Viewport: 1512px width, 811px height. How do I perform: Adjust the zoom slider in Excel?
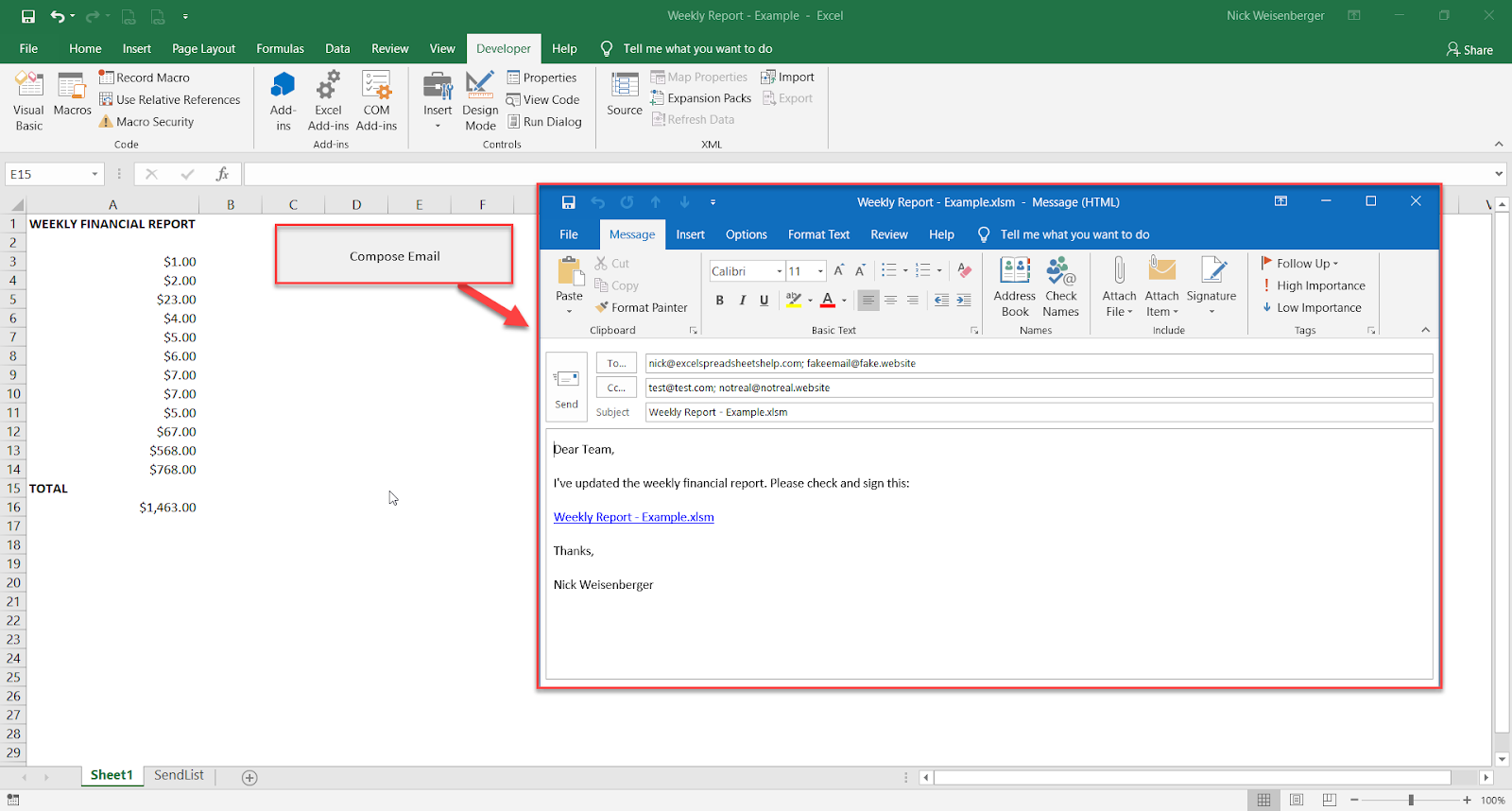coord(1411,800)
